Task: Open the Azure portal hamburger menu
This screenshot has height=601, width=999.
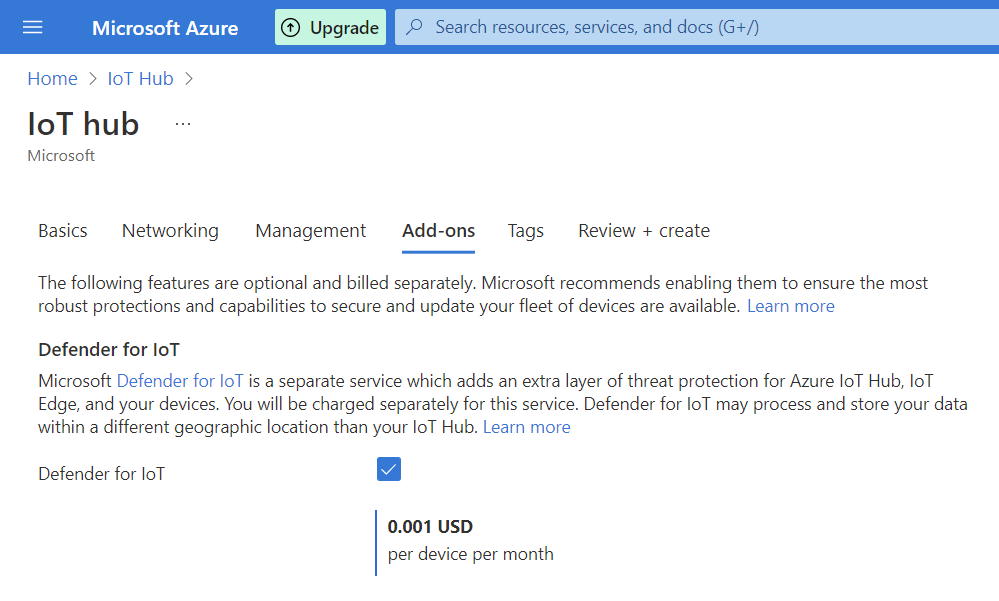Action: pyautogui.click(x=33, y=27)
